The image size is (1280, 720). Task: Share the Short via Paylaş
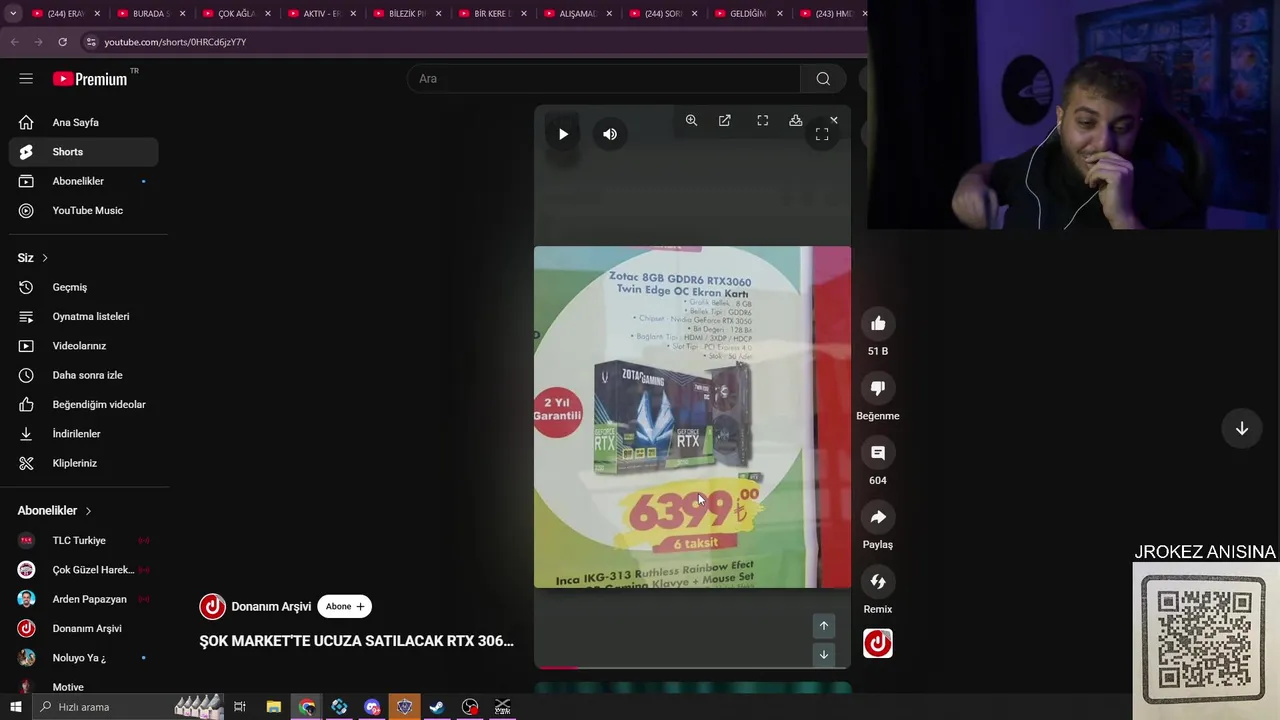pyautogui.click(x=878, y=517)
